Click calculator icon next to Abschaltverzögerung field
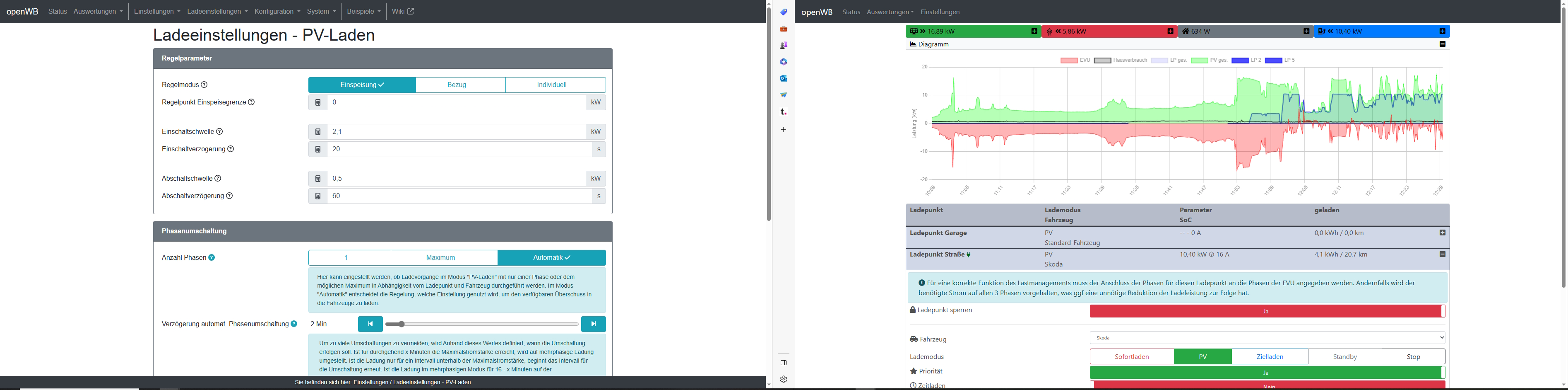The width and height of the screenshot is (1568, 390). pyautogui.click(x=318, y=196)
